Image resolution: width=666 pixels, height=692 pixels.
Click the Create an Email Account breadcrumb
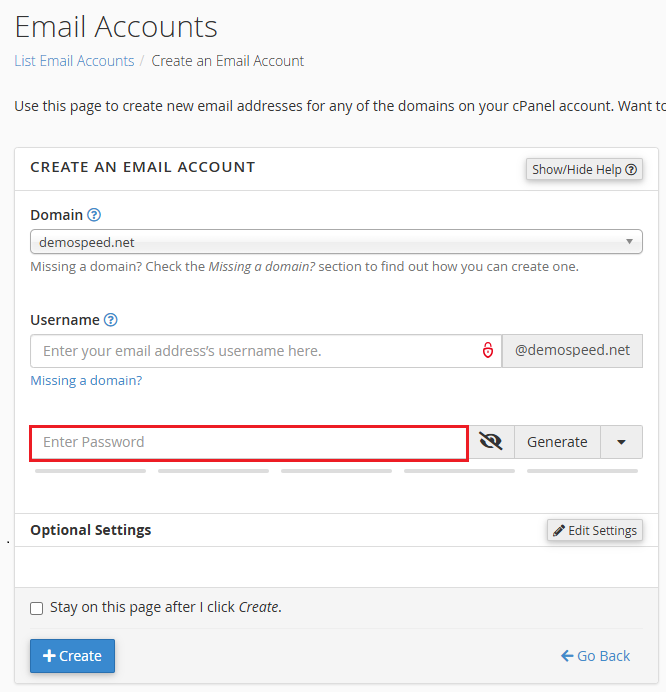pyautogui.click(x=228, y=61)
